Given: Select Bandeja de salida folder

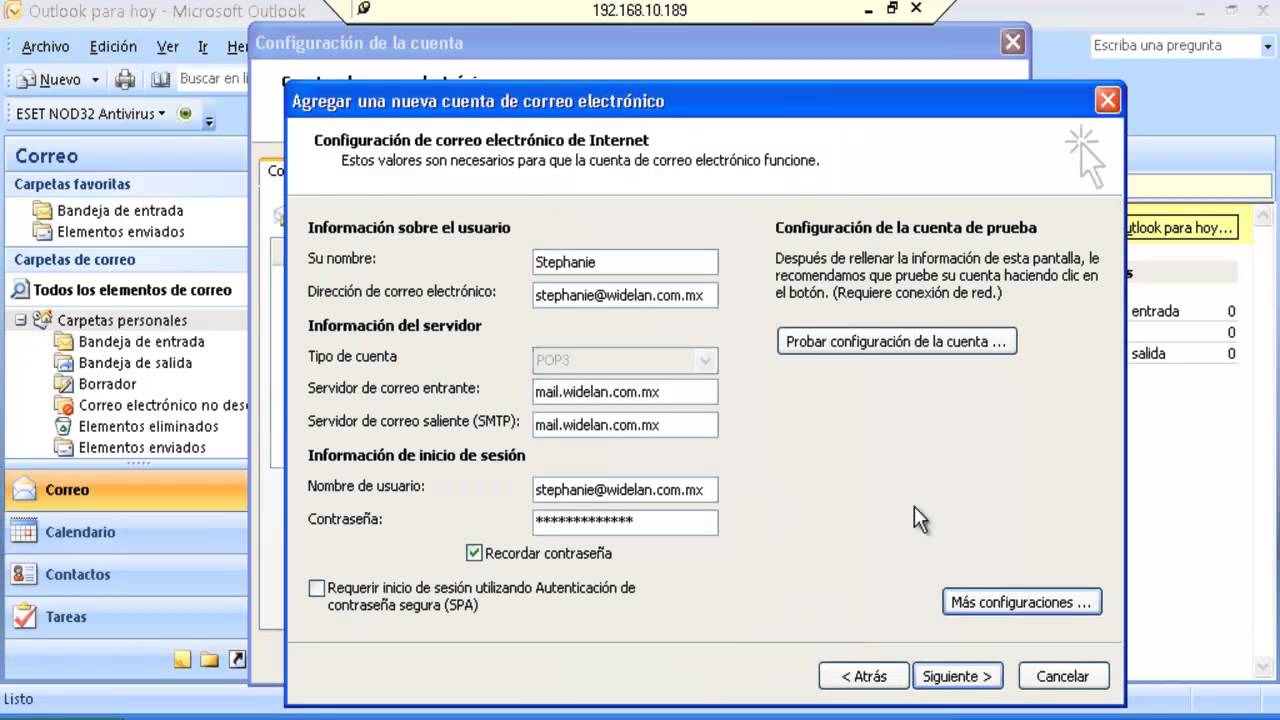Looking at the screenshot, I should [x=135, y=363].
